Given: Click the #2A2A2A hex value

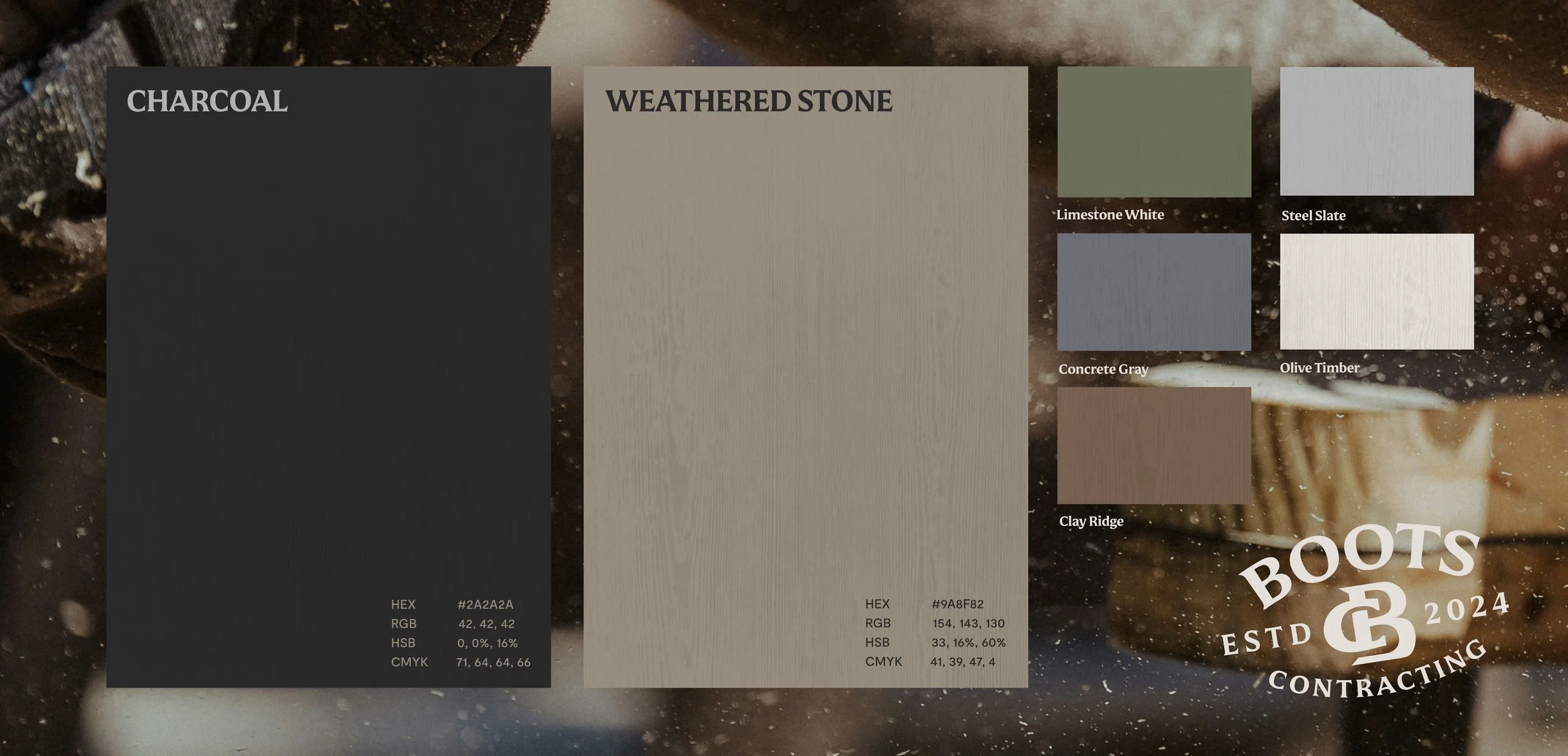Looking at the screenshot, I should pos(485,605).
